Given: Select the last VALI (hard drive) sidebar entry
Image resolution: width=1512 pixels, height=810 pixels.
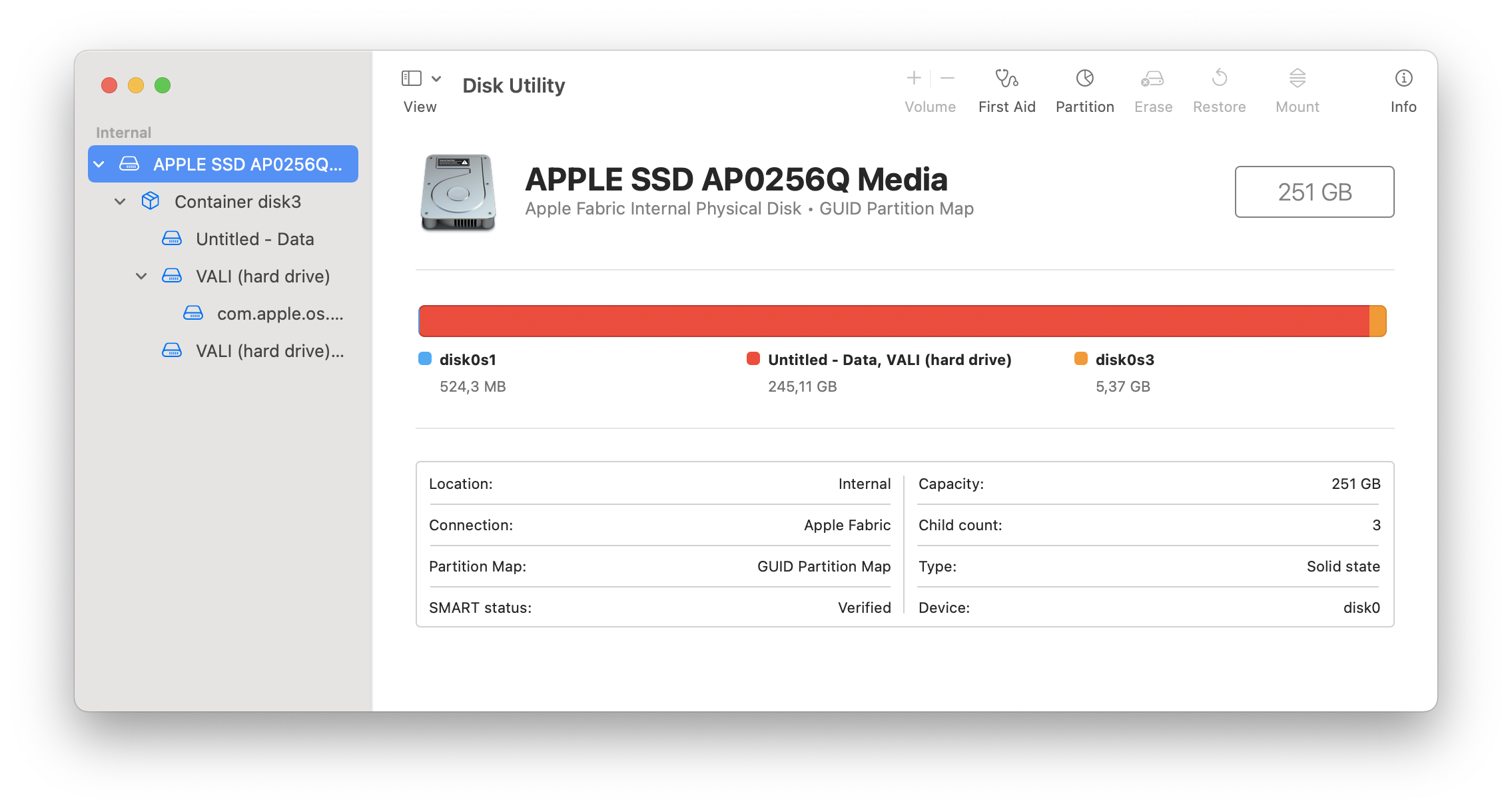Looking at the screenshot, I should tap(269, 350).
